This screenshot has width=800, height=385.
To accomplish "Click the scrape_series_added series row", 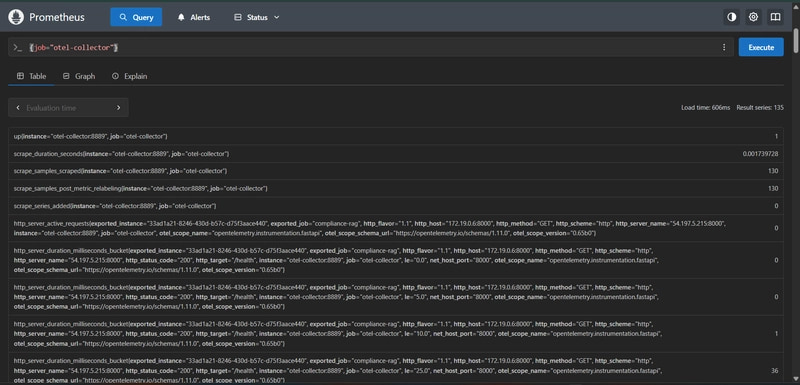I will [396, 206].
